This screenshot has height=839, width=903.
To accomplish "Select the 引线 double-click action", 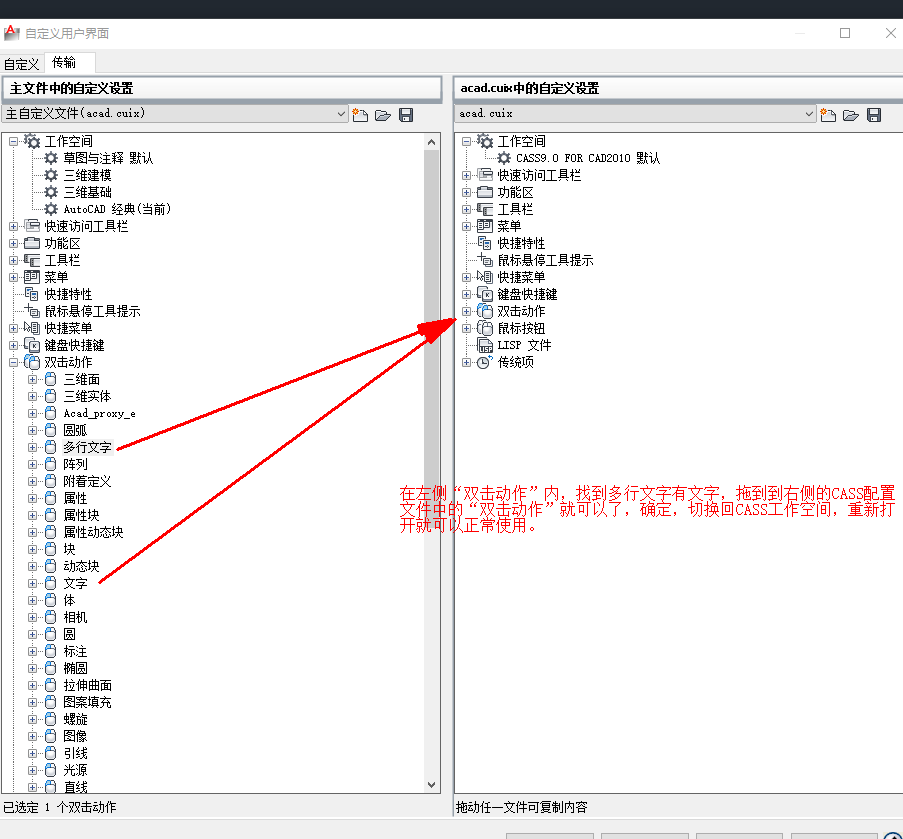I will tap(75, 753).
